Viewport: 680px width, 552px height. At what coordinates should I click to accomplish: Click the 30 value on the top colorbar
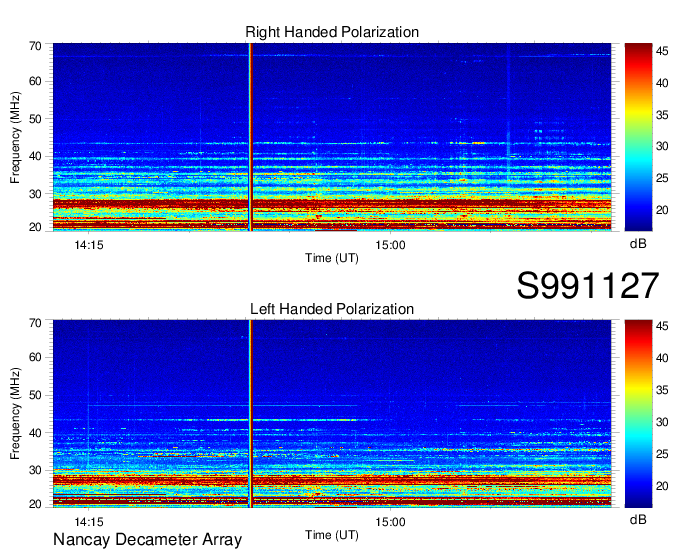pyautogui.click(x=662, y=146)
